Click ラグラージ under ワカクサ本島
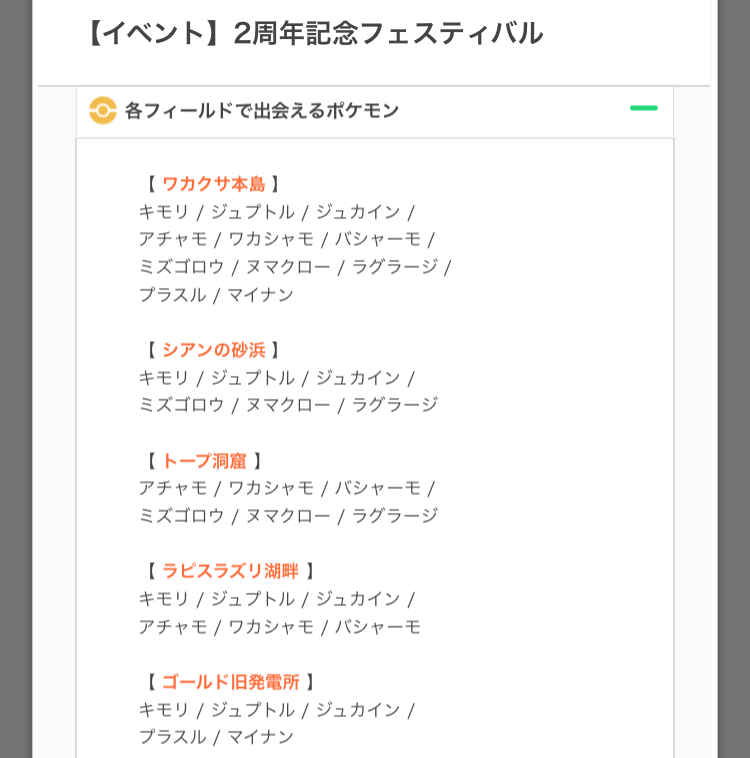Image resolution: width=750 pixels, height=758 pixels. [x=395, y=266]
